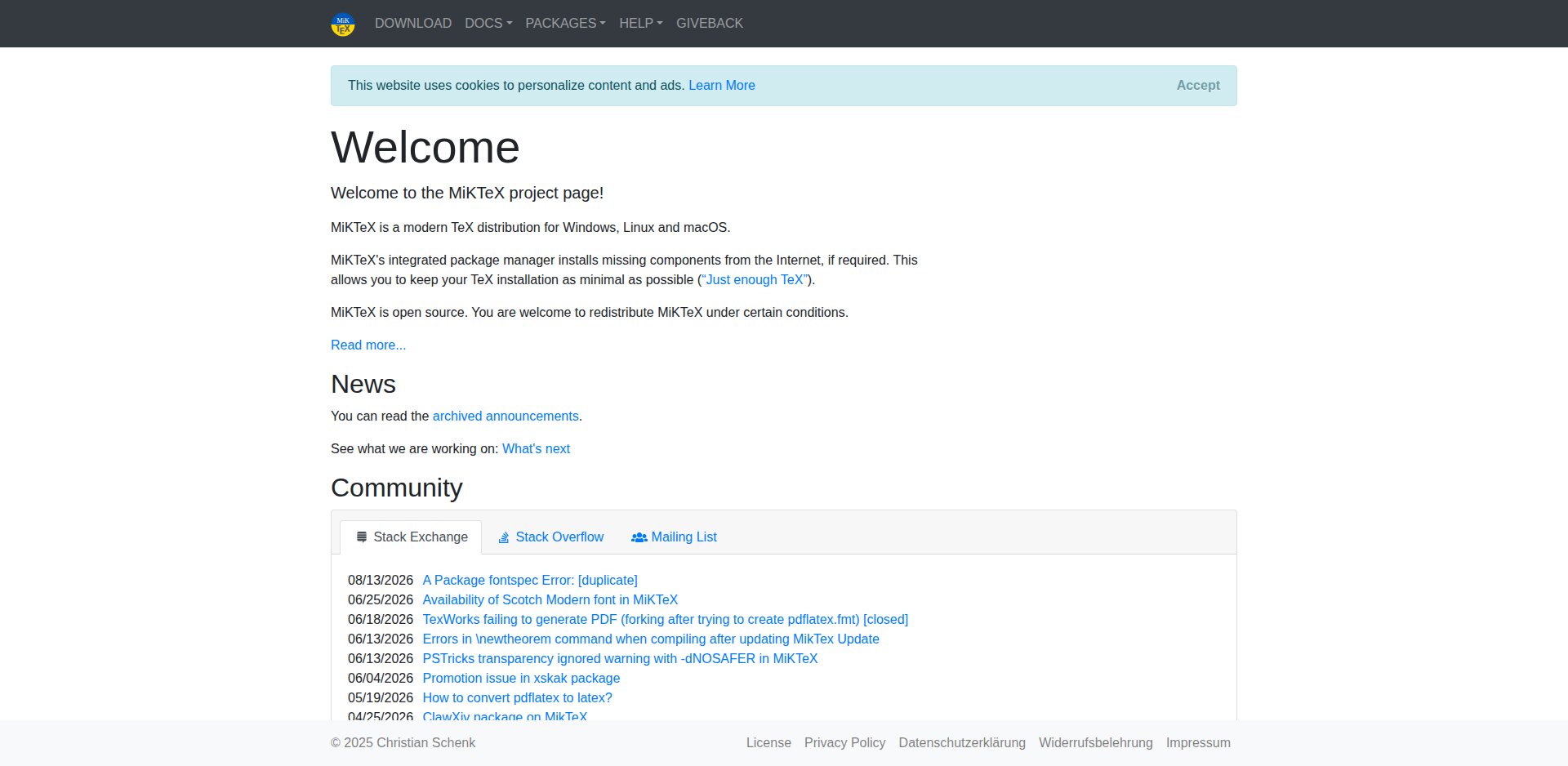Open the Privacy Policy footer link

[x=845, y=742]
